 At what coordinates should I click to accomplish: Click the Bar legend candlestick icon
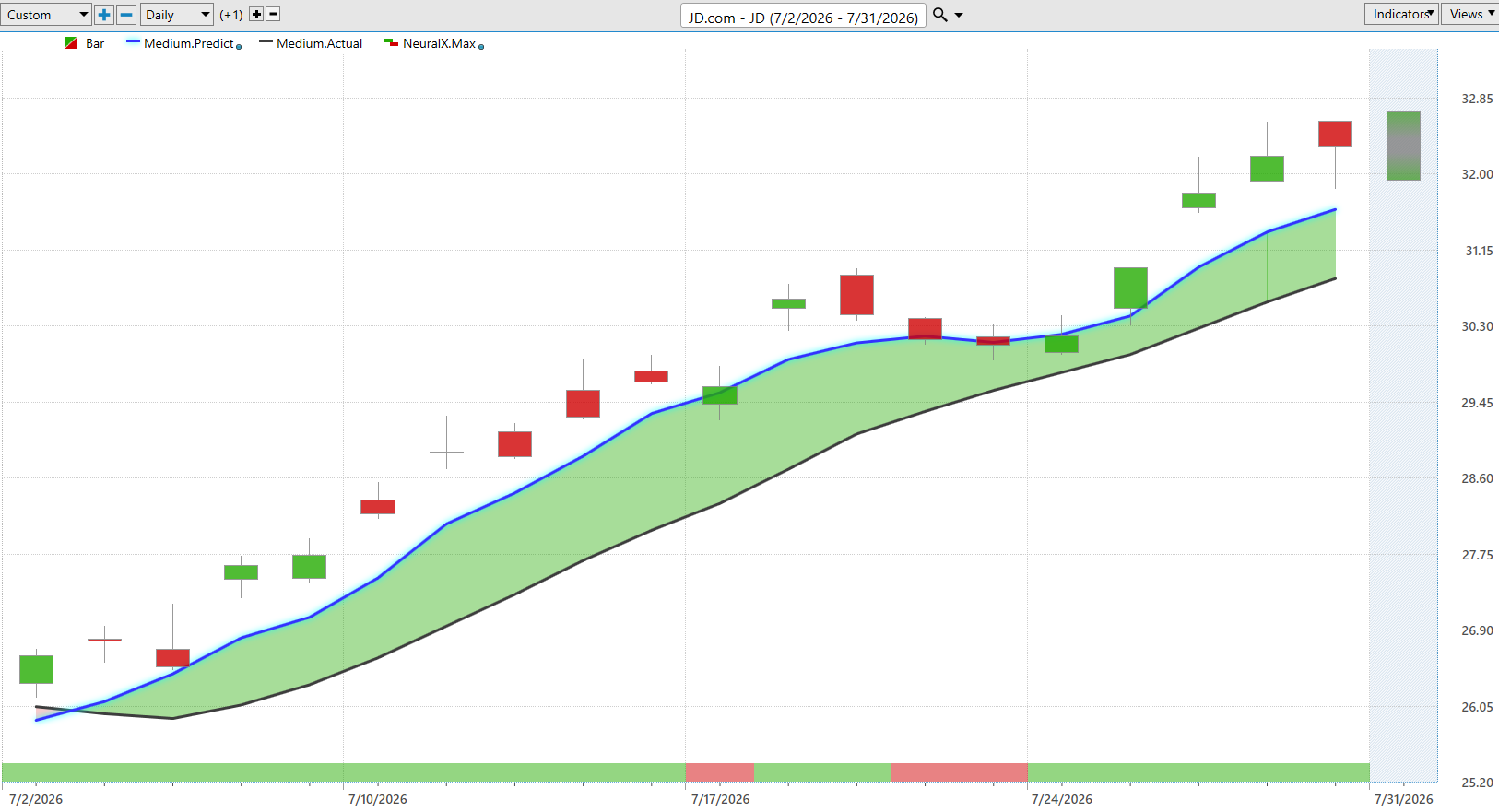tap(71, 43)
